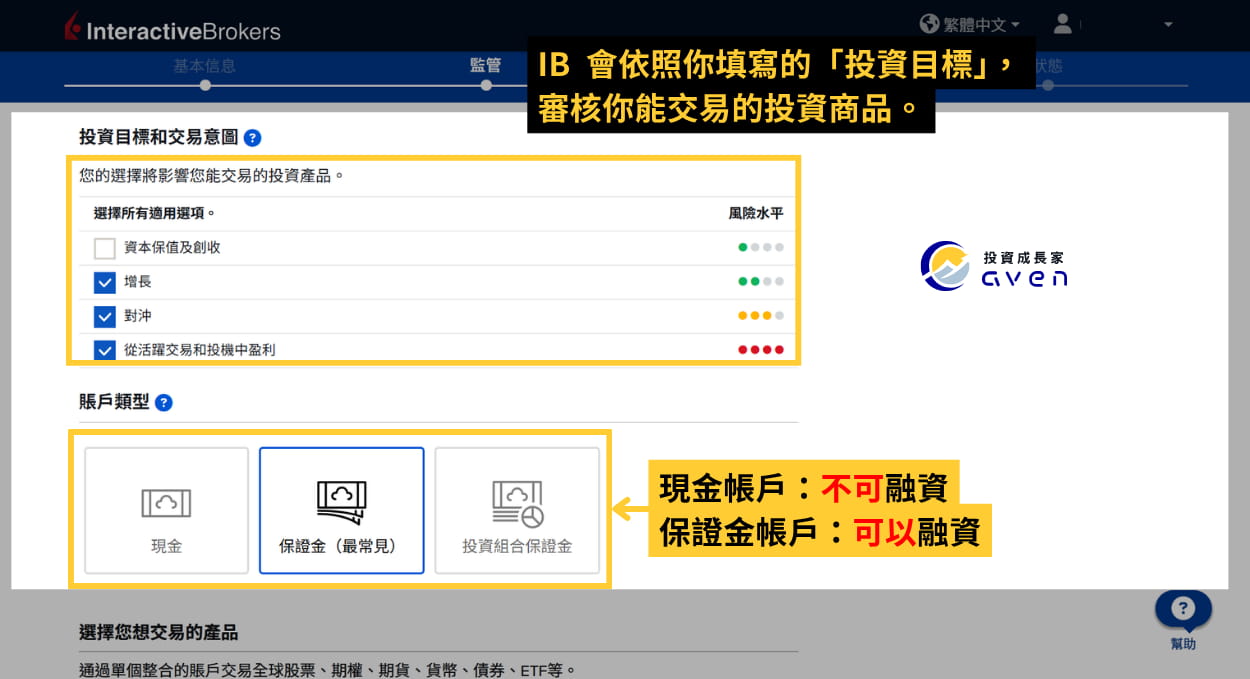Open the 幫助 help chat button

[1183, 620]
